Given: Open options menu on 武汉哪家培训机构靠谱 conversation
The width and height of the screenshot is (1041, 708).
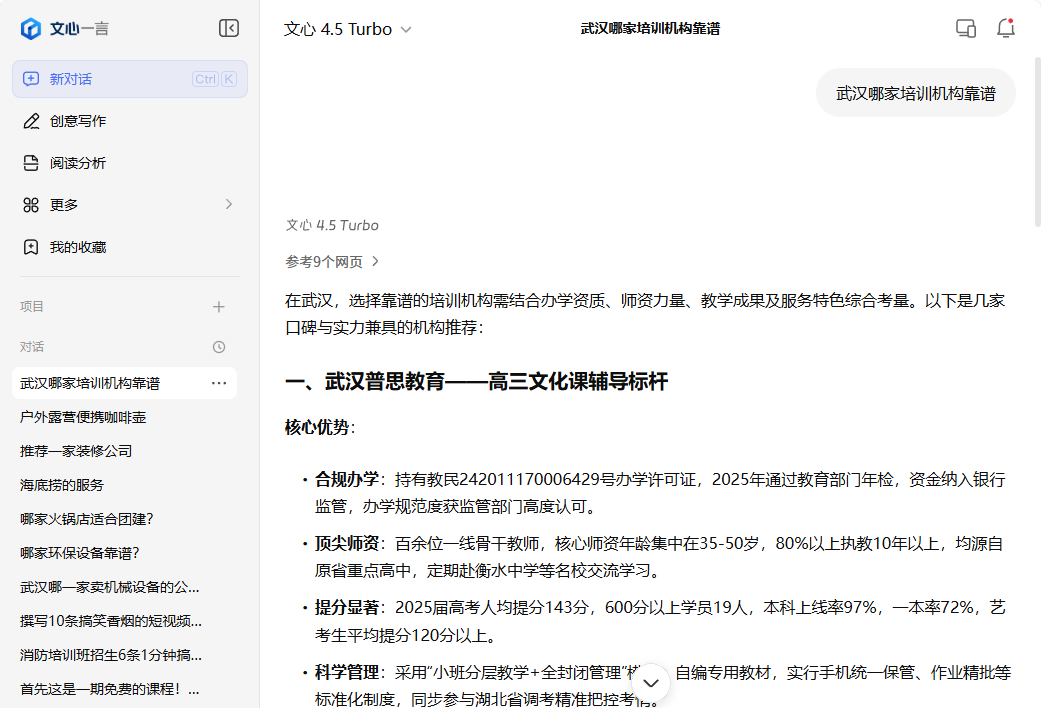Looking at the screenshot, I should click(x=218, y=383).
